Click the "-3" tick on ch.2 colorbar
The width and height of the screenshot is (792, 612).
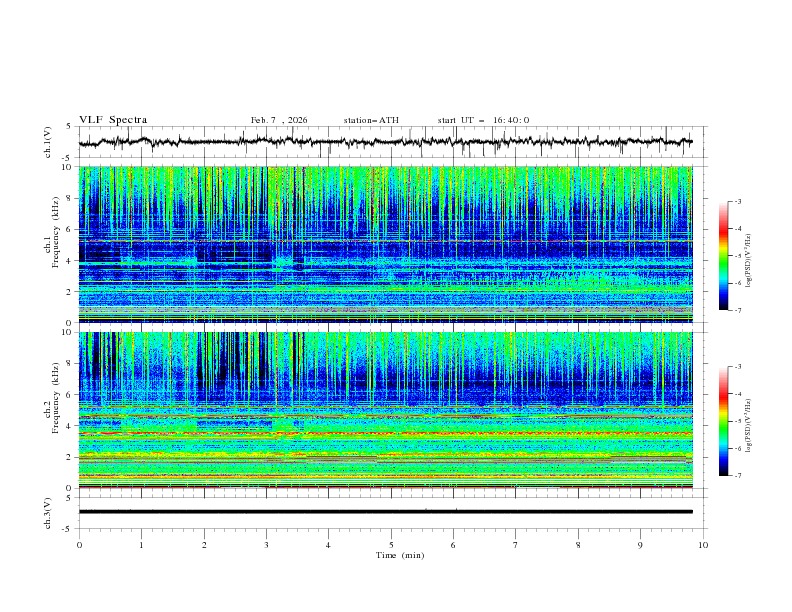pos(737,367)
